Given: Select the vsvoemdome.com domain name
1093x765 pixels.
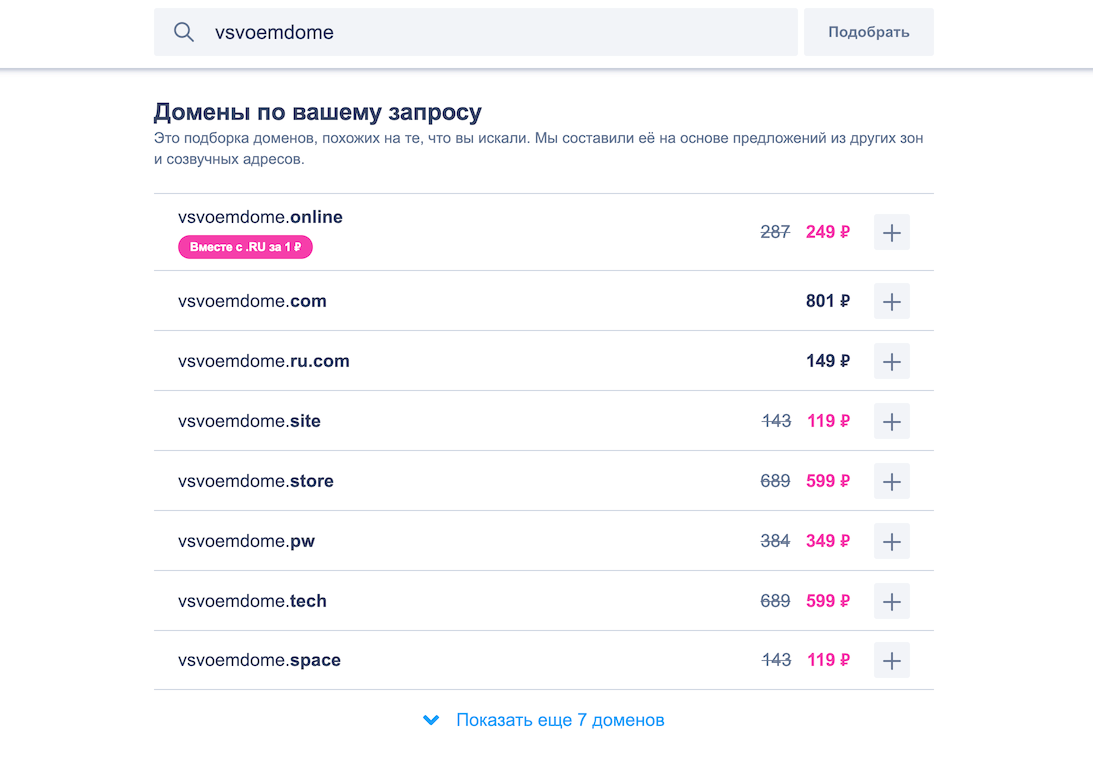Looking at the screenshot, I should coord(252,301).
